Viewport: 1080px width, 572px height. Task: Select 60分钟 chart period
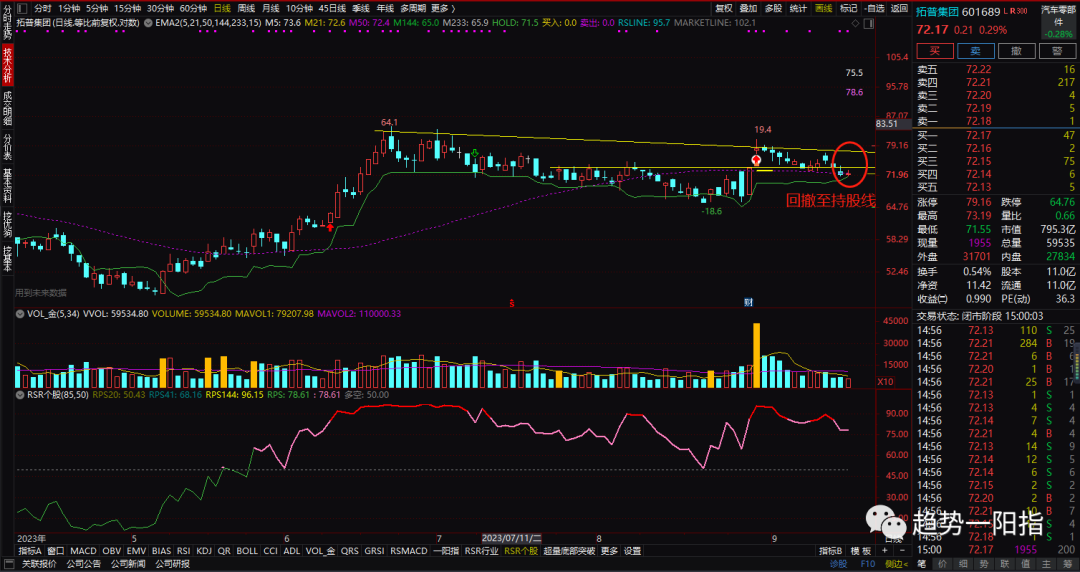(193, 8)
